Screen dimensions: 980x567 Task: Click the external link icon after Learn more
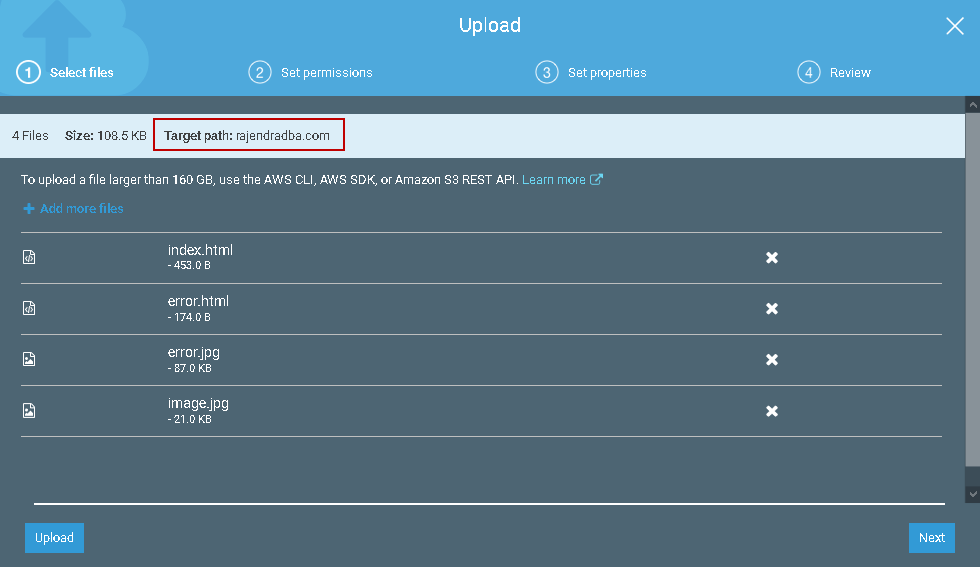click(596, 179)
